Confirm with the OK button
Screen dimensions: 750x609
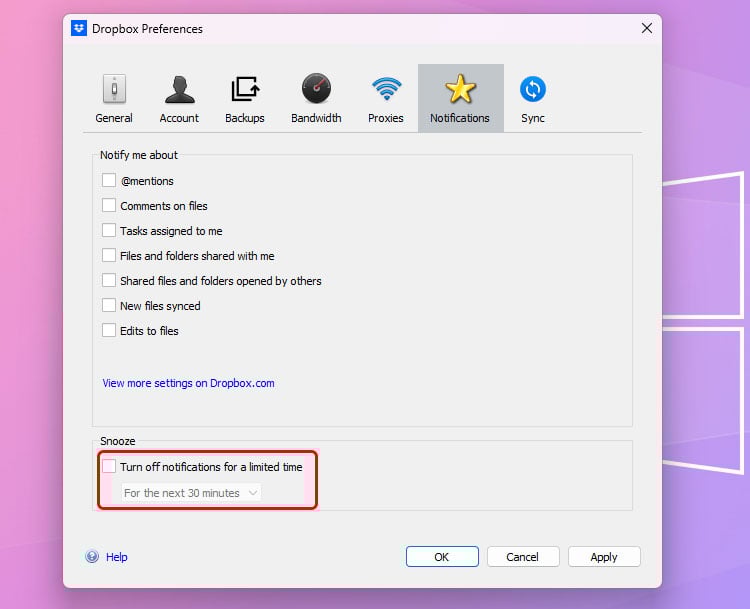click(442, 556)
